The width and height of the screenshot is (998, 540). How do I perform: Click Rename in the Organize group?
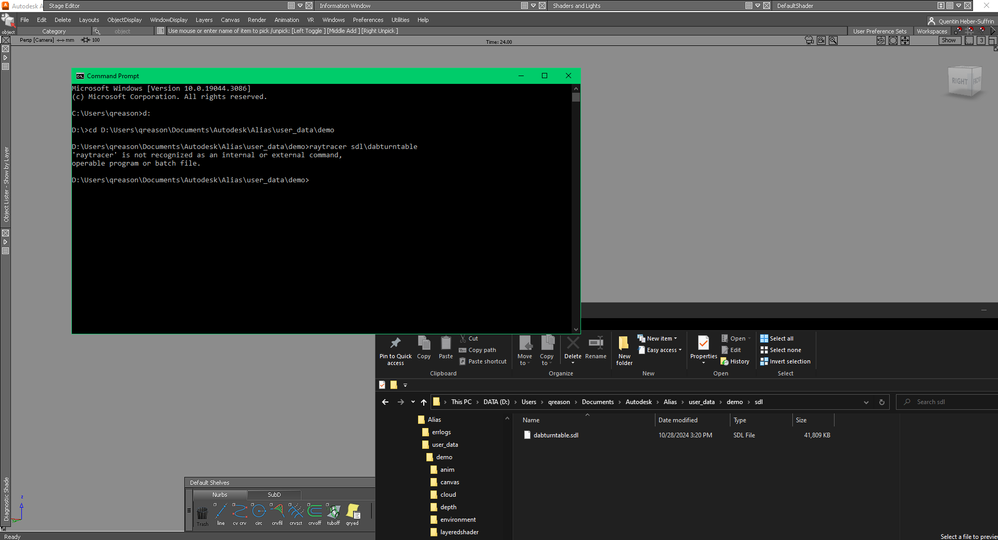[596, 348]
